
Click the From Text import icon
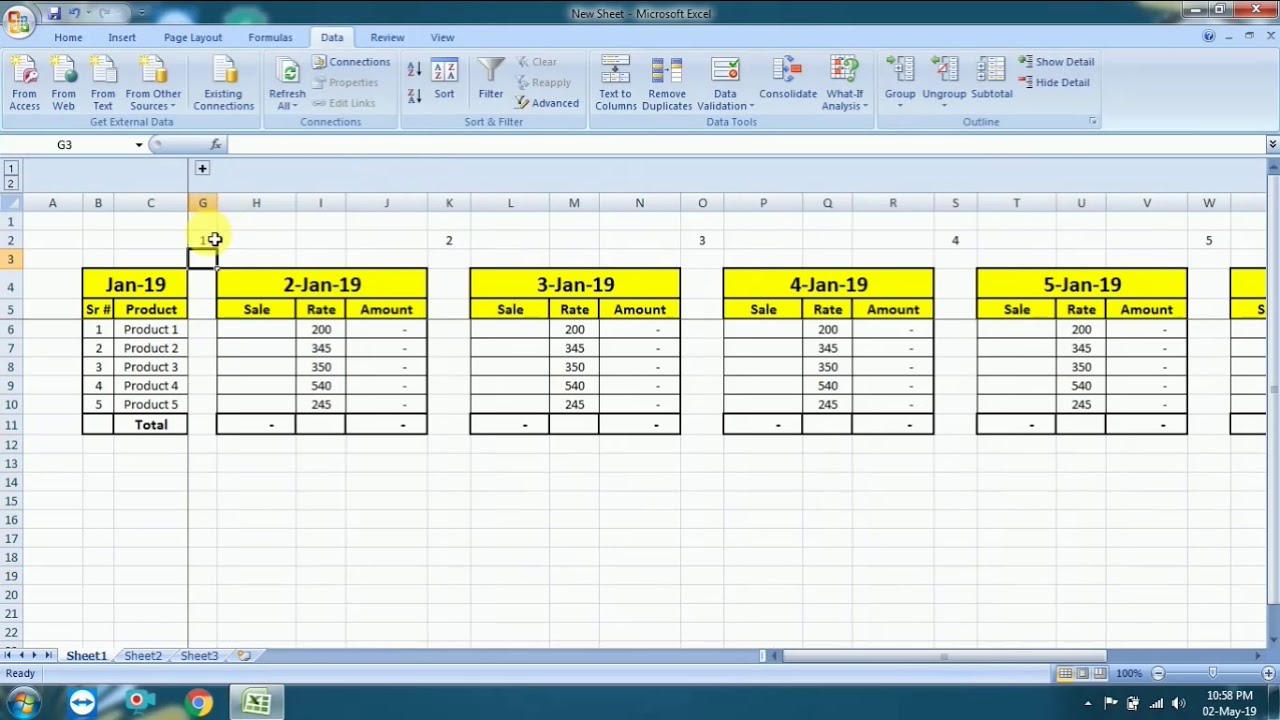tap(102, 84)
